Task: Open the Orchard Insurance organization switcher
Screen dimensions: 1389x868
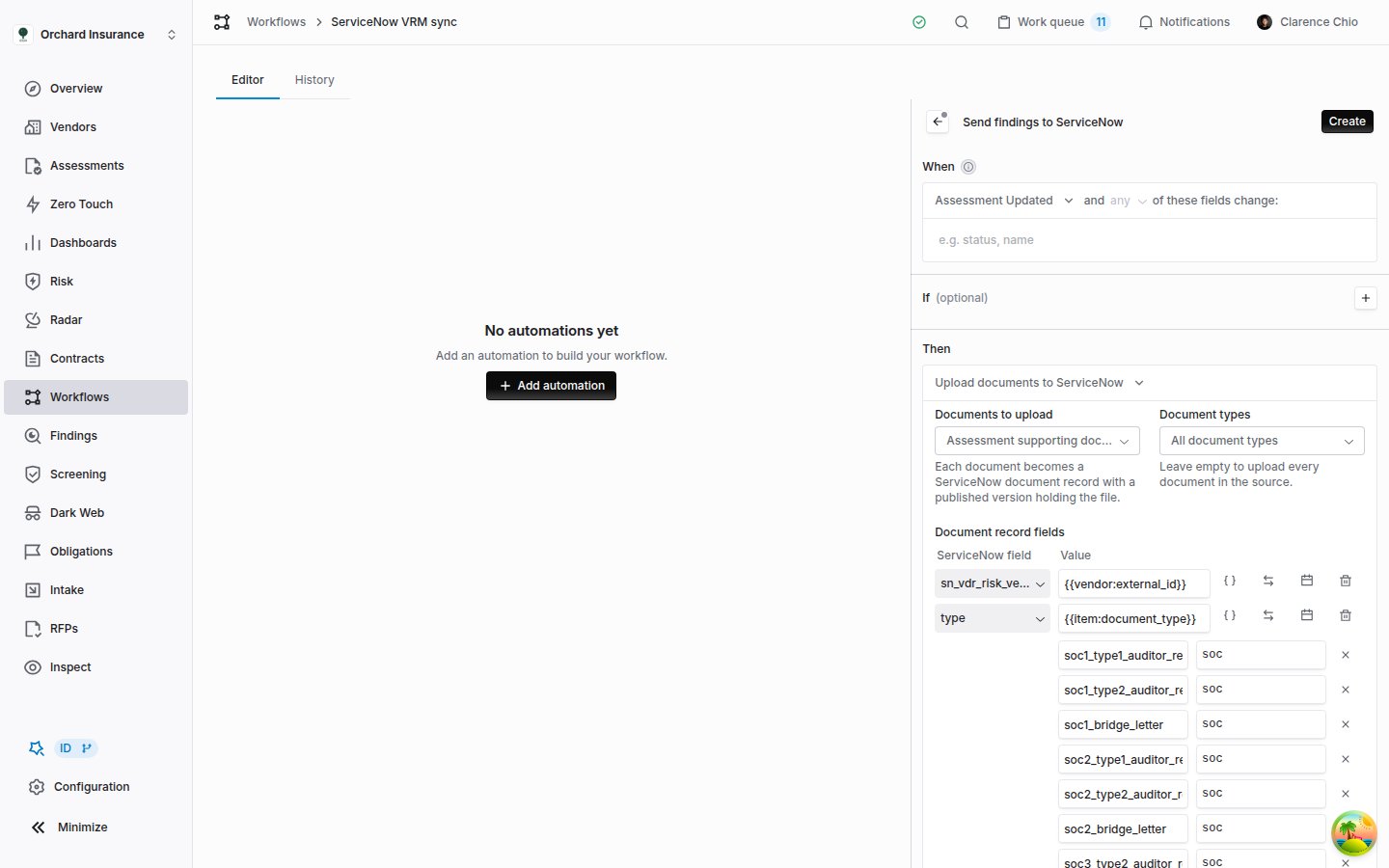Action: coord(95,35)
